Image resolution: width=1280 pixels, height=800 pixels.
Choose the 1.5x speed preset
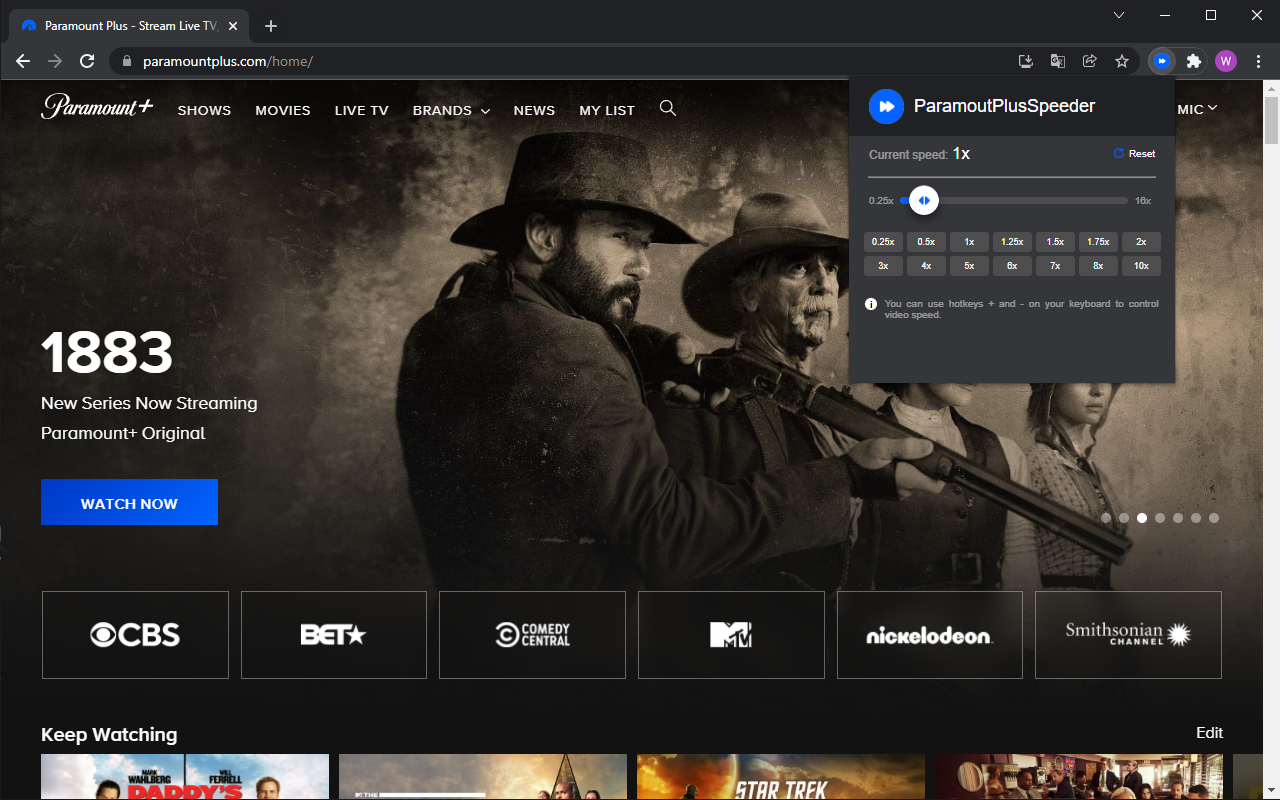[x=1055, y=242]
